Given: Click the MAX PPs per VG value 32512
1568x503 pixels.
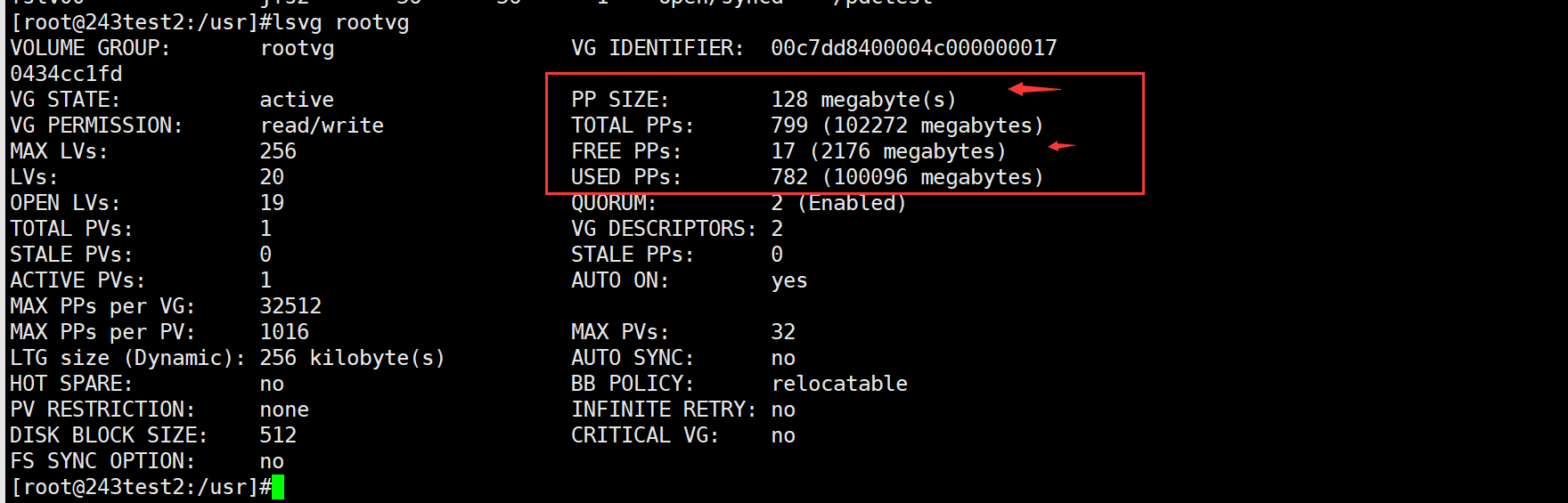Looking at the screenshot, I should [x=290, y=306].
